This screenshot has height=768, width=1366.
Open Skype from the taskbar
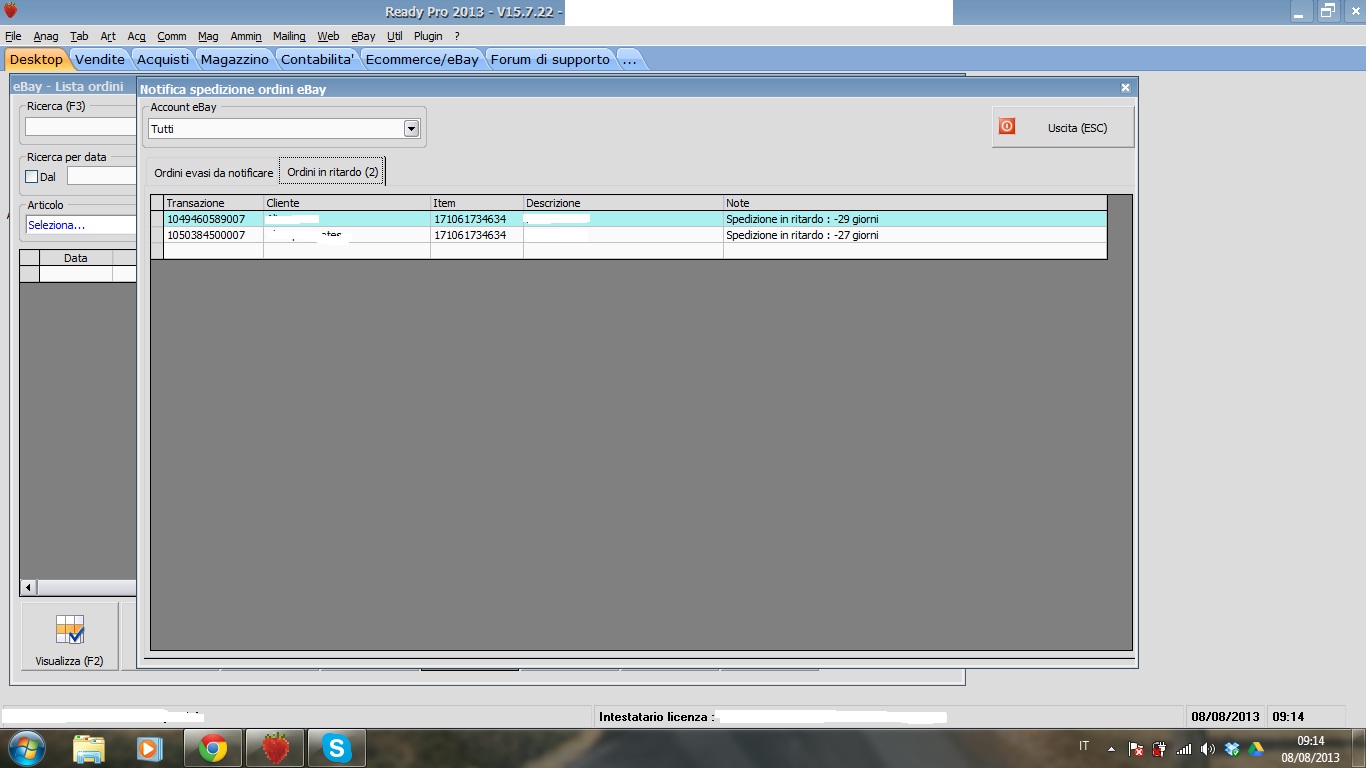pyautogui.click(x=337, y=748)
